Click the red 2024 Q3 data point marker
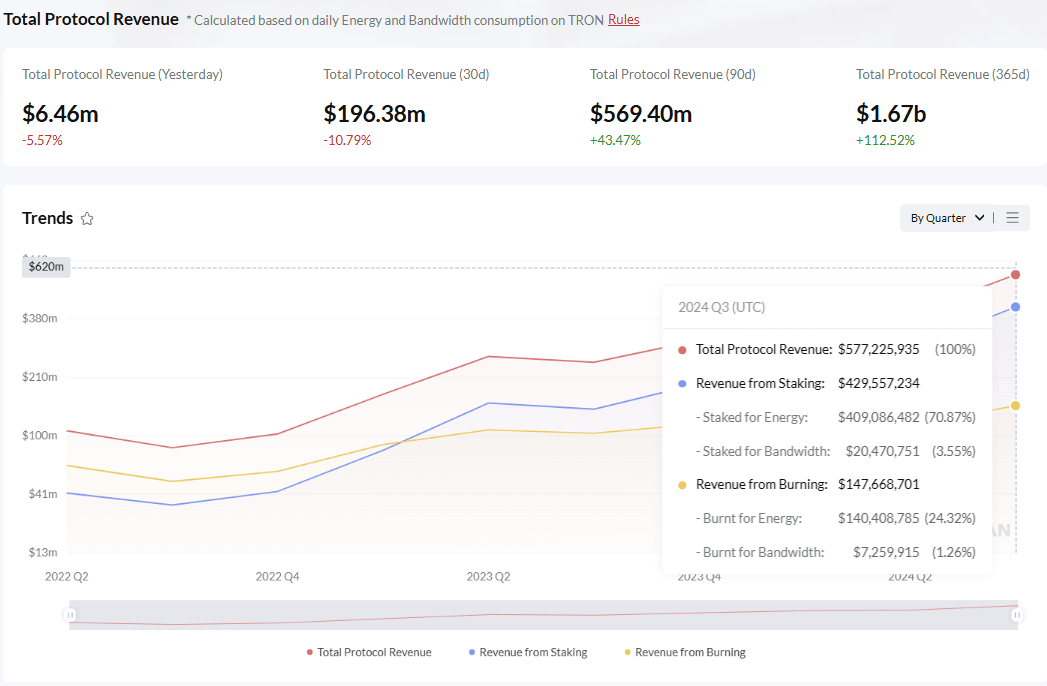1047x686 pixels. click(x=1015, y=273)
